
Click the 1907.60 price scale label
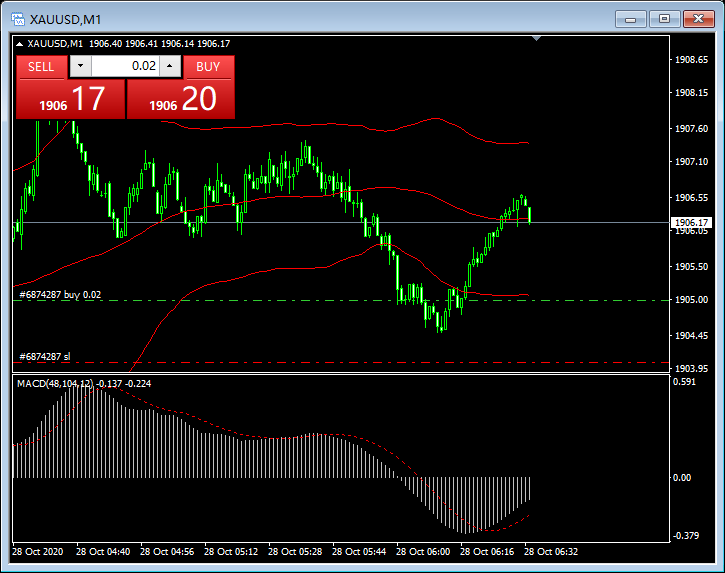(691, 129)
